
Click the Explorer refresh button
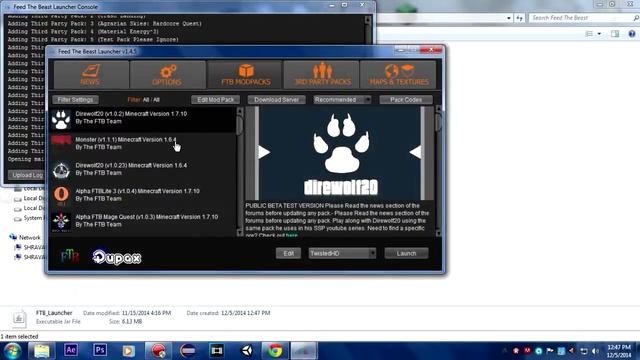tap(519, 18)
